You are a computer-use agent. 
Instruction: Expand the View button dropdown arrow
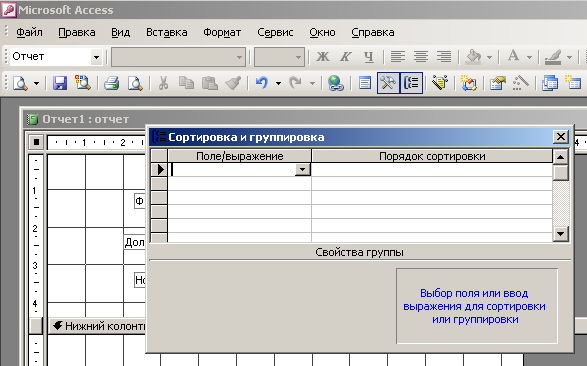(36, 83)
